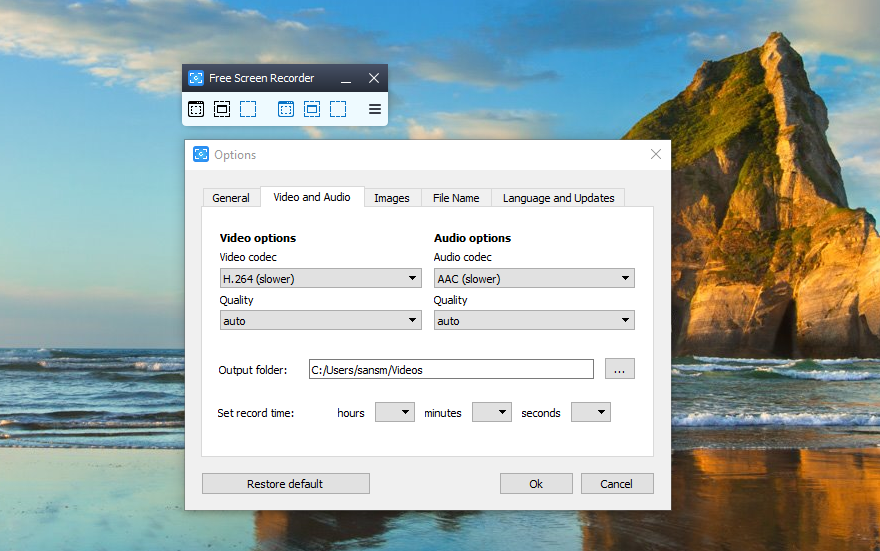Close the Options dialog
Viewport: 880px width, 551px height.
point(656,154)
